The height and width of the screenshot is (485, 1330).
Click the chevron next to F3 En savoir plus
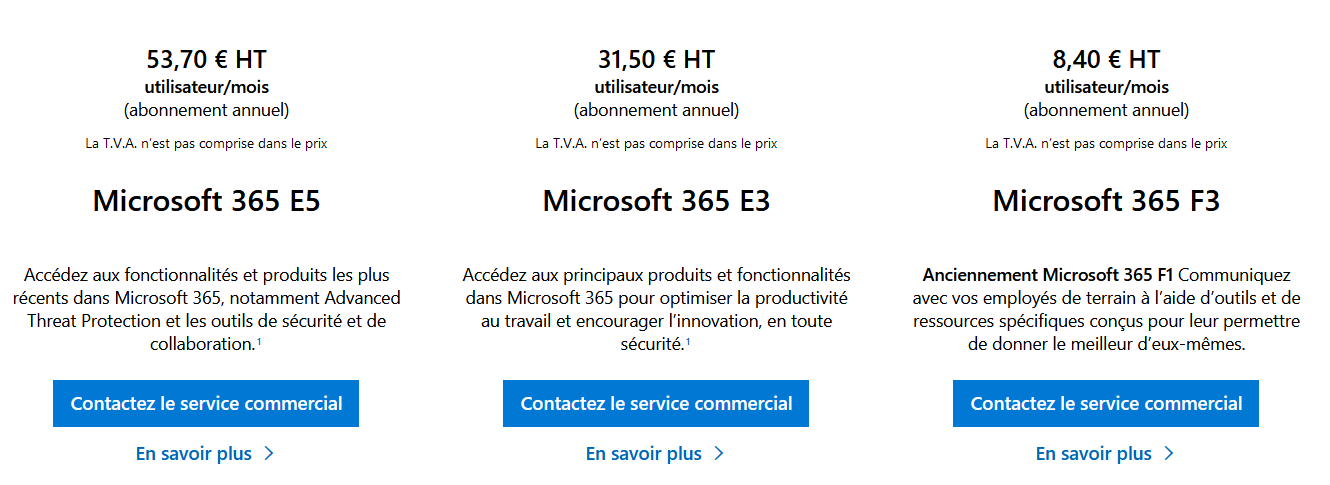(x=1169, y=454)
